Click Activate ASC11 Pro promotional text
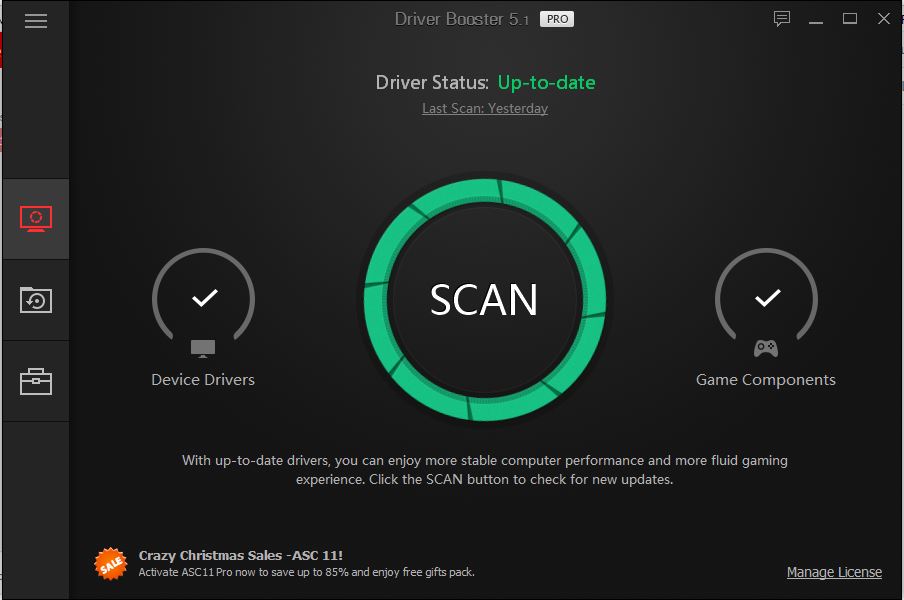Screen dimensions: 904x600 point(307,572)
